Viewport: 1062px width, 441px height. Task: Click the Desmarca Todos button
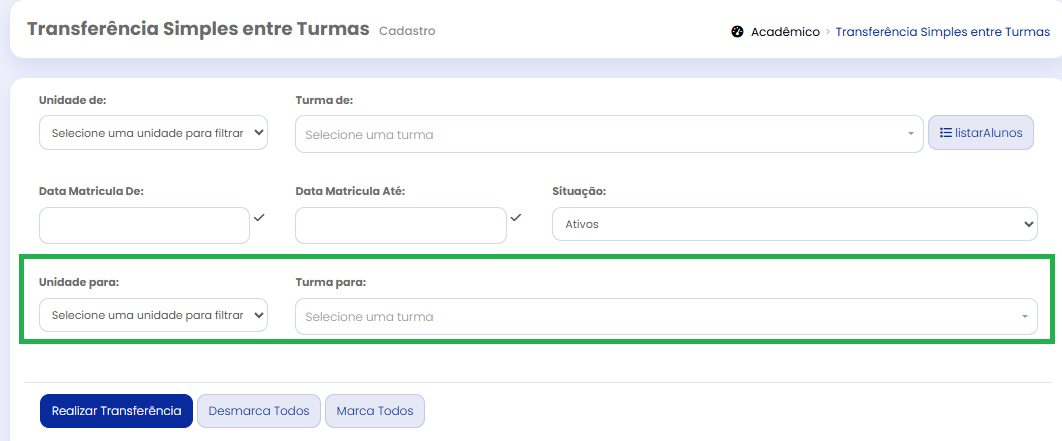259,411
